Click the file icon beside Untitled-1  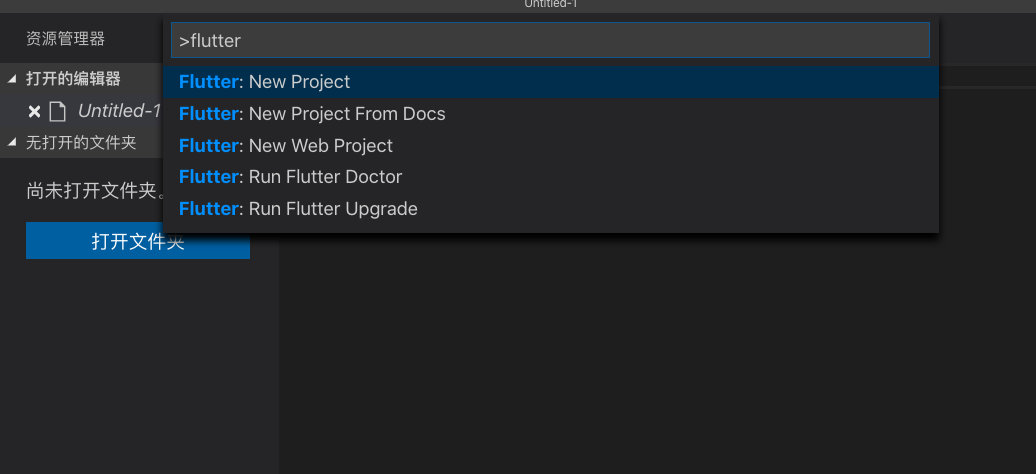58,112
